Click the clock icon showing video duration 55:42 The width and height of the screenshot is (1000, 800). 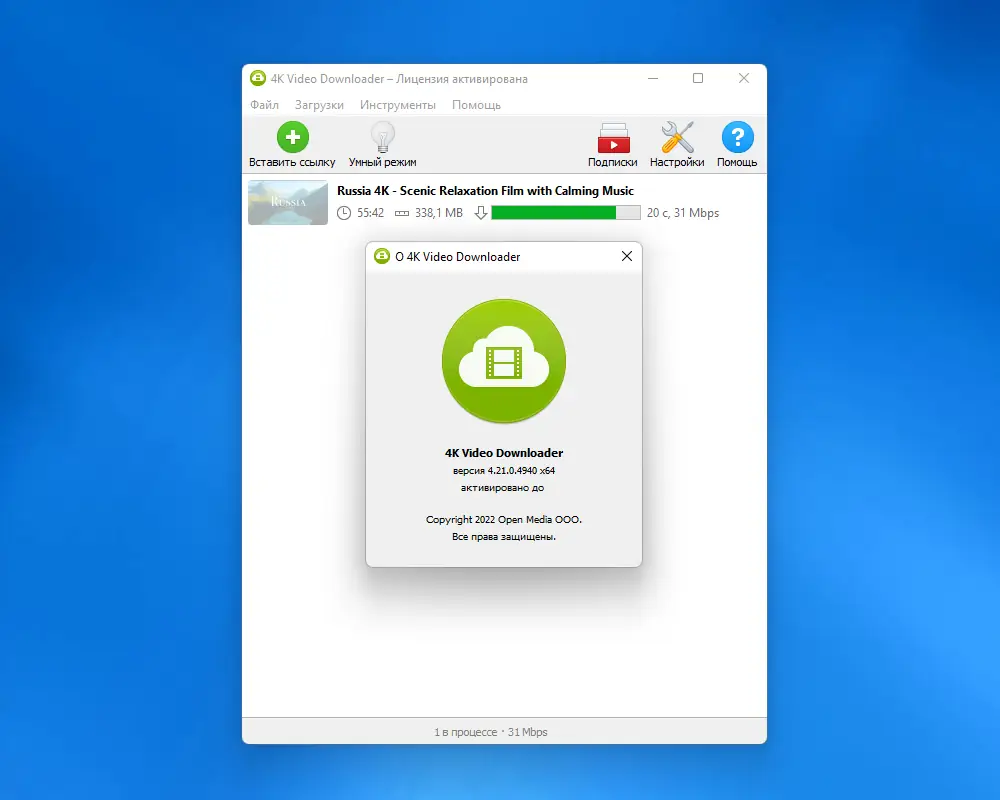[x=343, y=212]
